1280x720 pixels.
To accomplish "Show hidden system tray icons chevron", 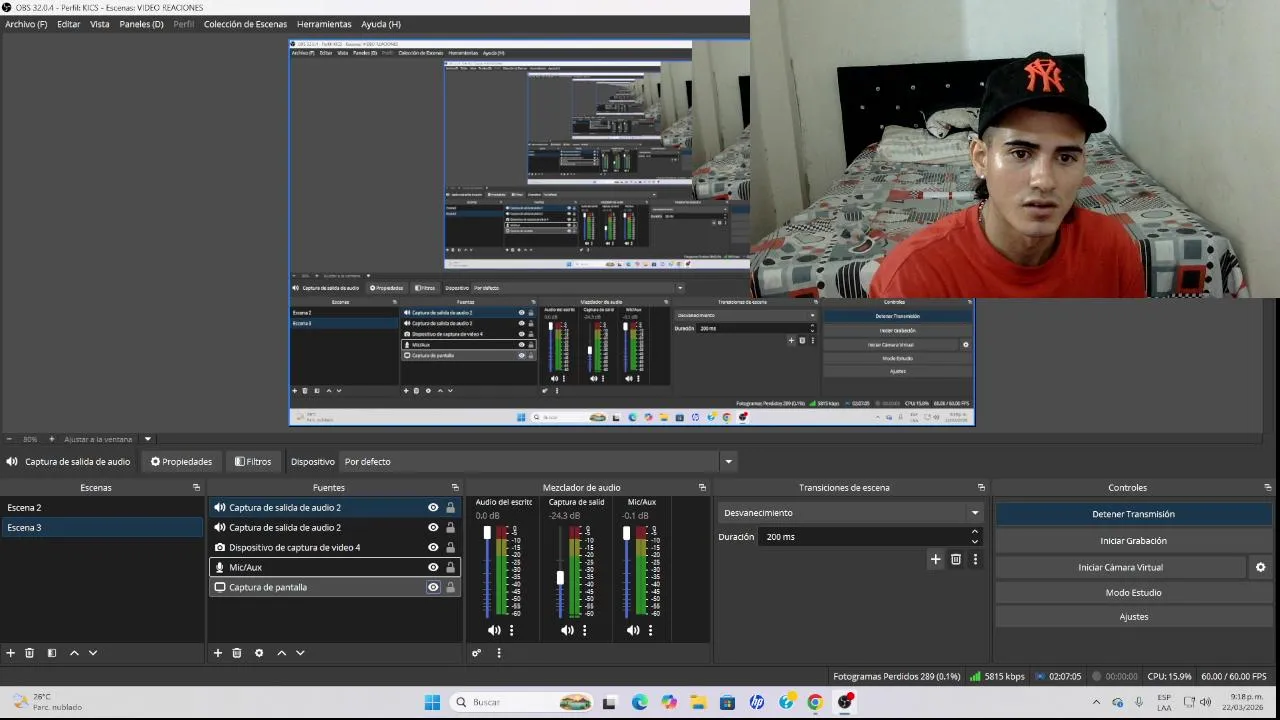I will click(1096, 702).
